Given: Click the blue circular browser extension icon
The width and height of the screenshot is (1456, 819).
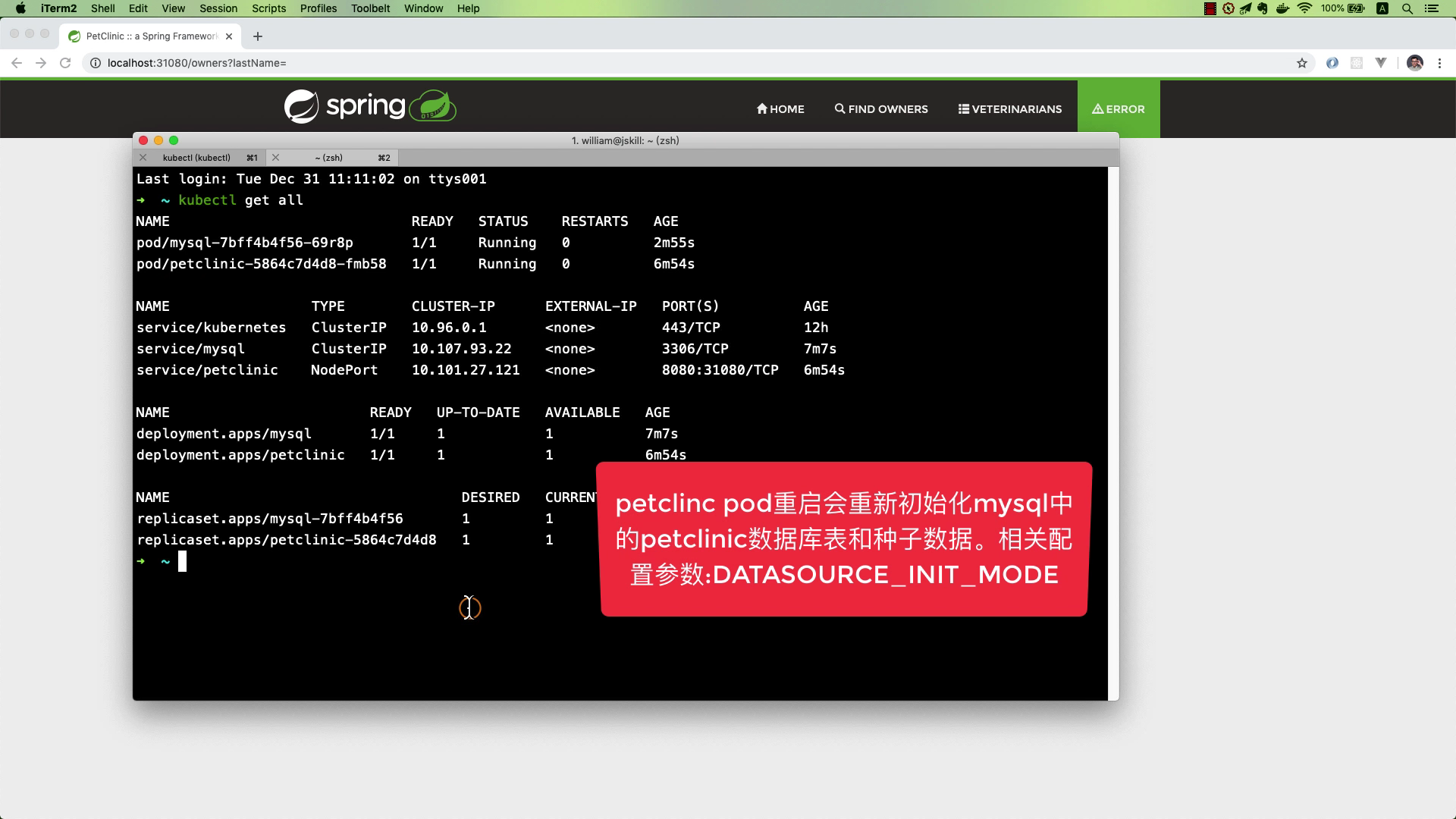Looking at the screenshot, I should (1332, 63).
